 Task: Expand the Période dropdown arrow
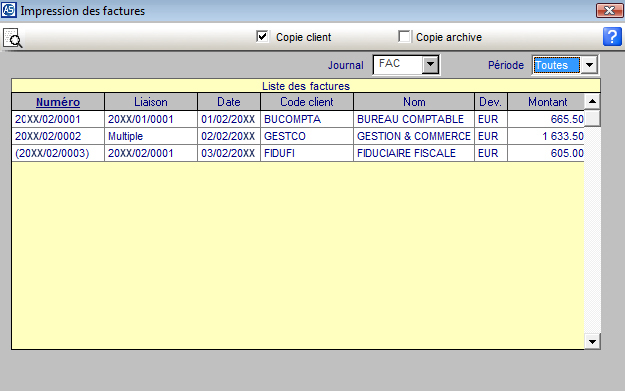point(590,65)
